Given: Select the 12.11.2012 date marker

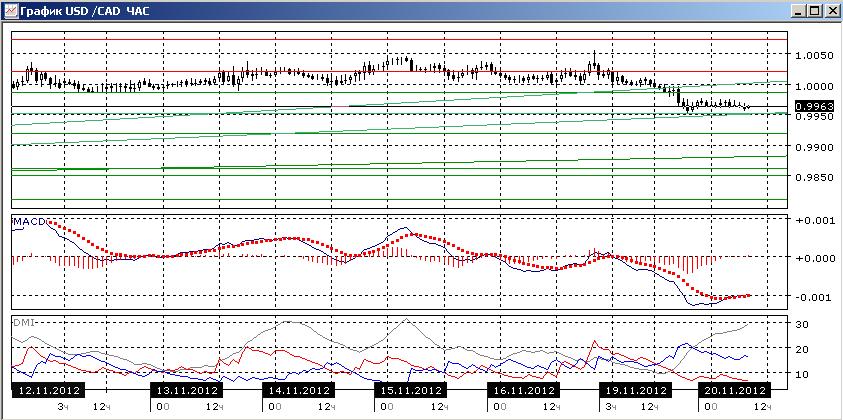Looking at the screenshot, I should (48, 390).
